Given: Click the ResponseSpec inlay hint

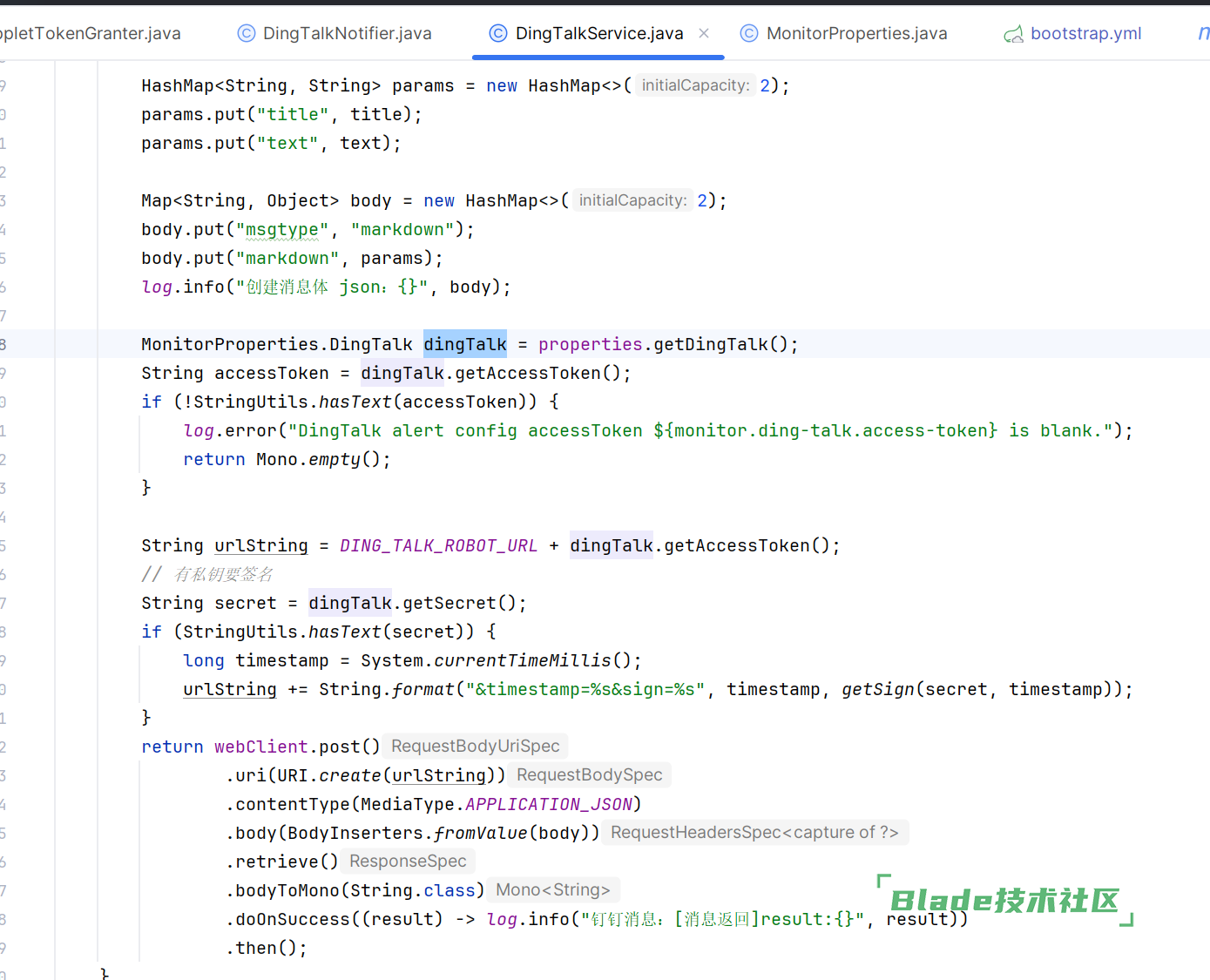Looking at the screenshot, I should (x=408, y=861).
